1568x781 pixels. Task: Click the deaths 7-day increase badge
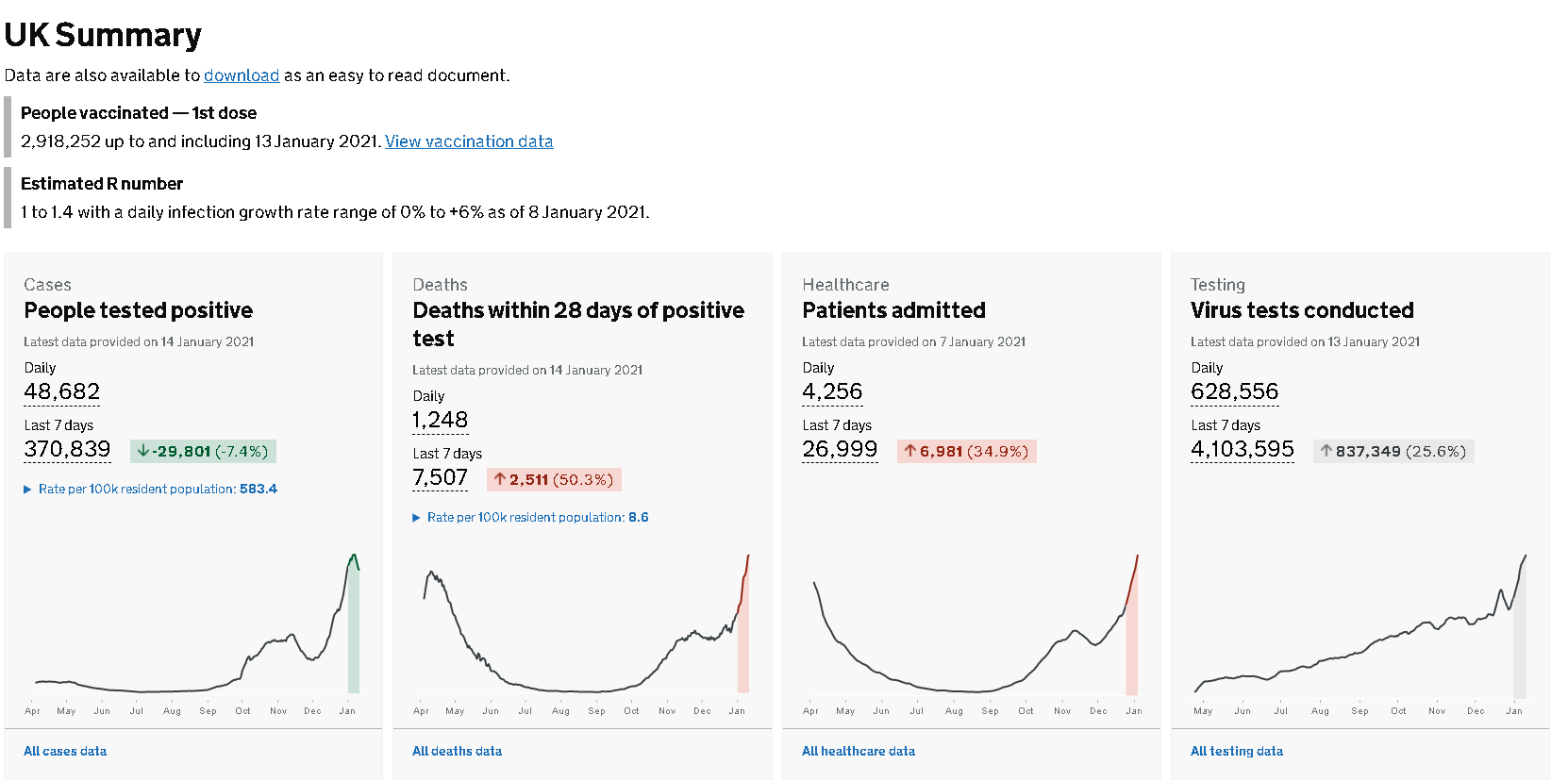[x=554, y=479]
